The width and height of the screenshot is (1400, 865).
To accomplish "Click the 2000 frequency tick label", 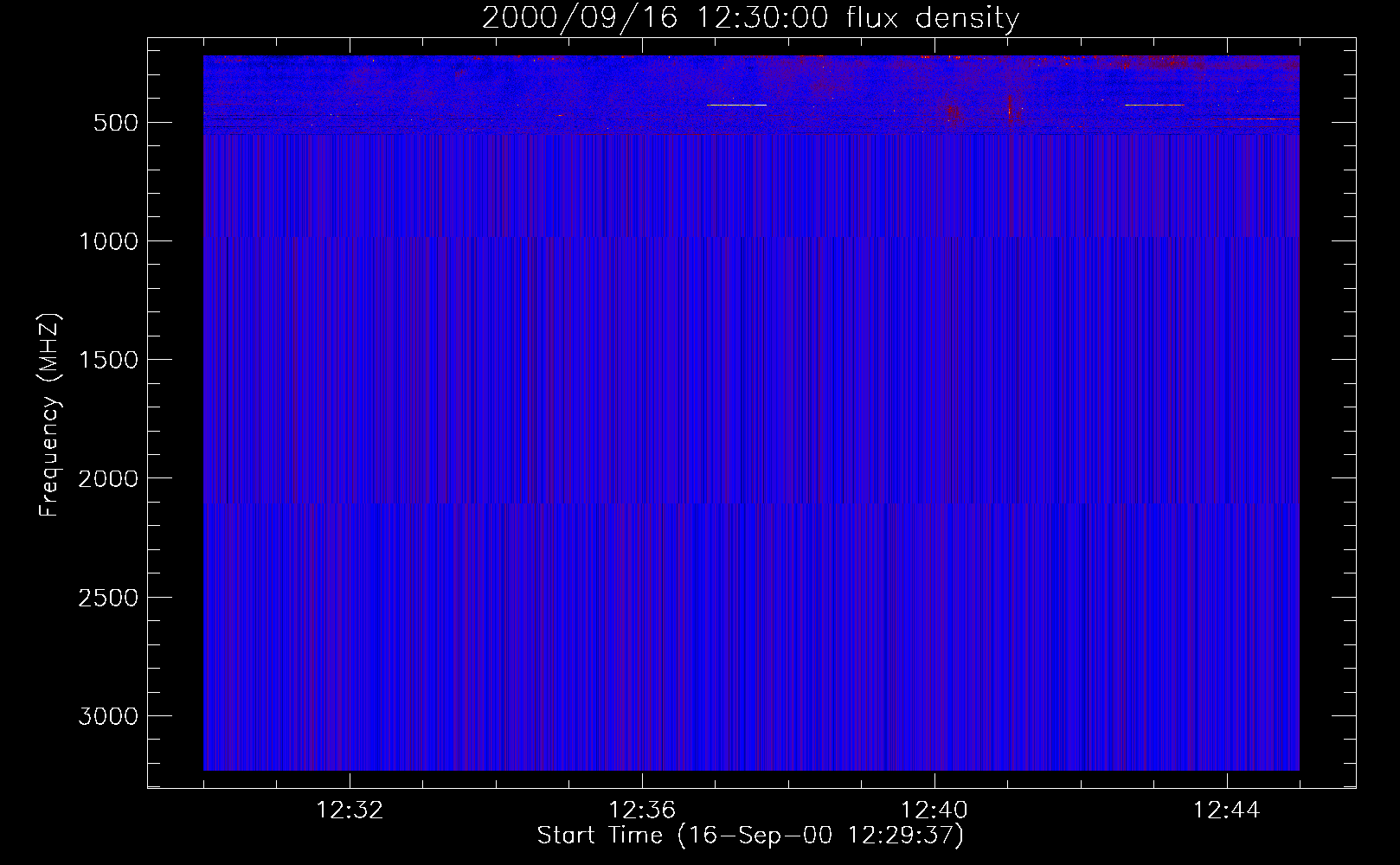I will [x=108, y=478].
